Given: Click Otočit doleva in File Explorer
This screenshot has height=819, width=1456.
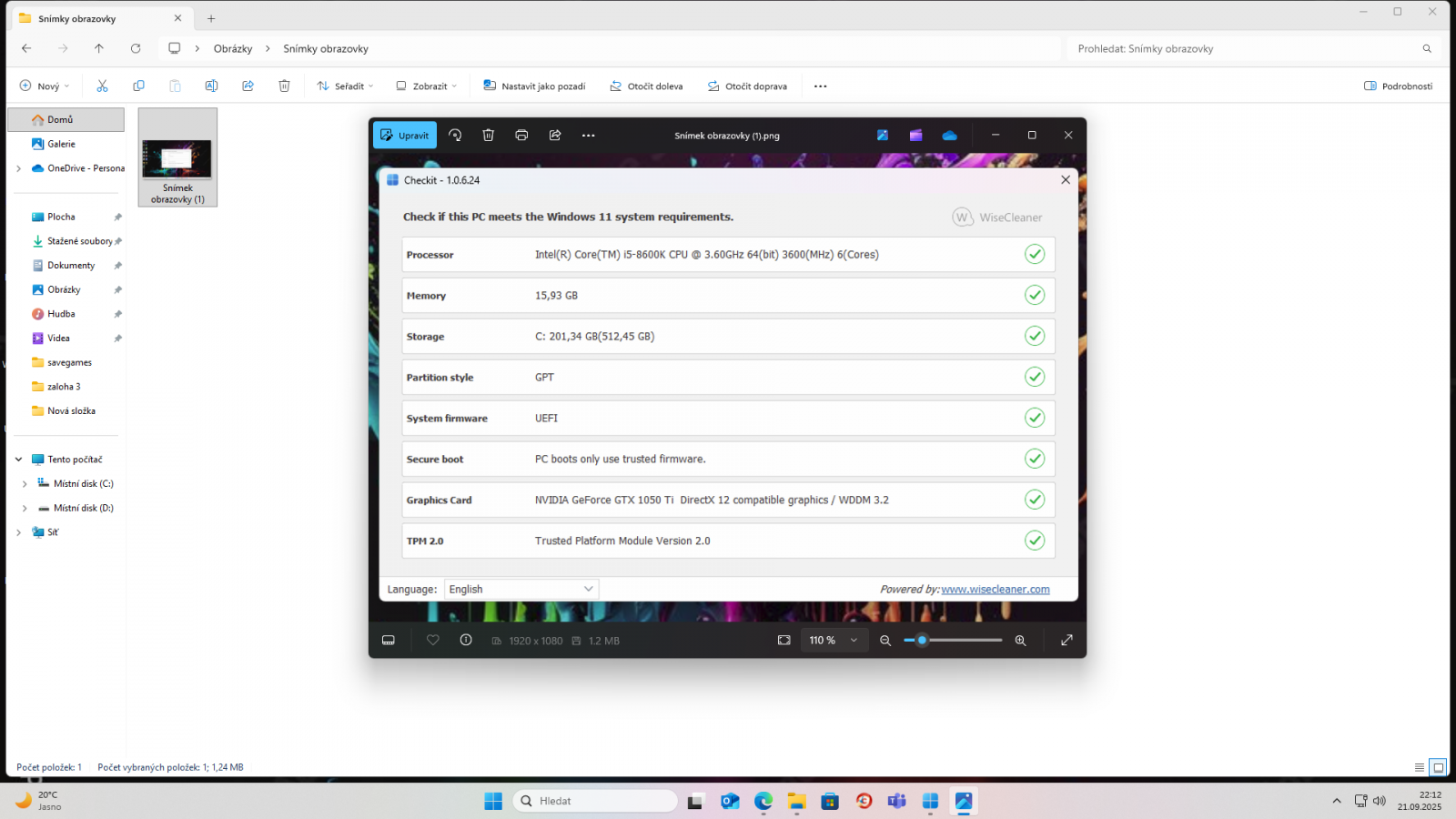Looking at the screenshot, I should 646,86.
